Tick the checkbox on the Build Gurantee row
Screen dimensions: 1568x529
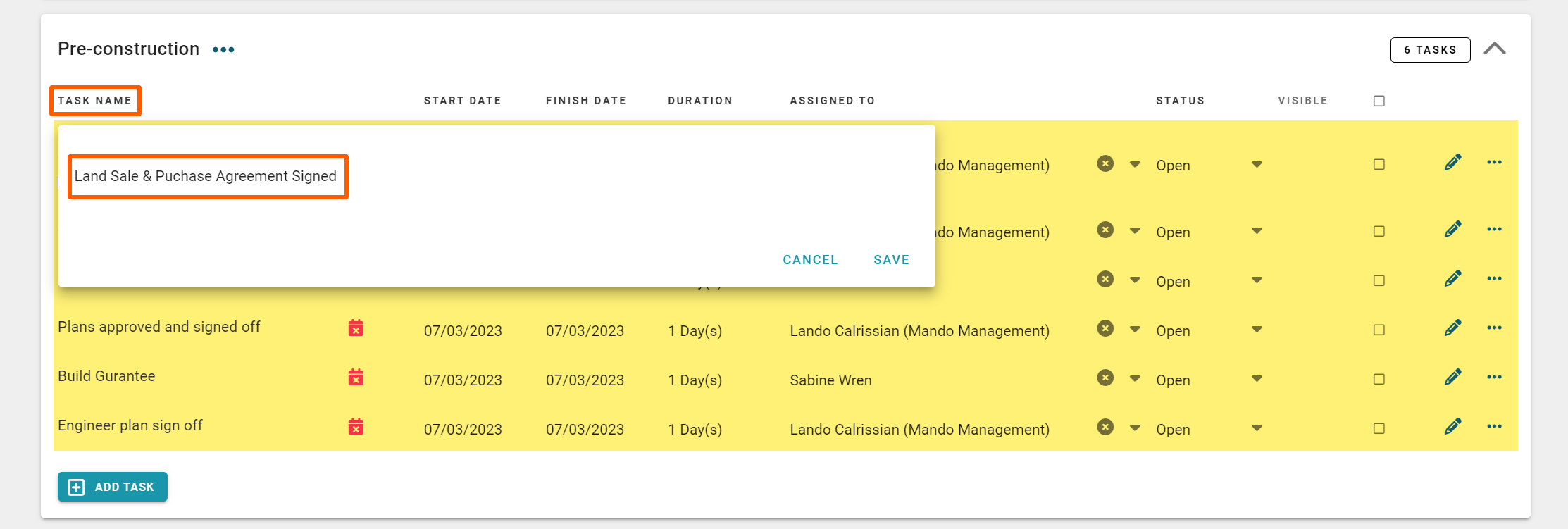[1379, 379]
